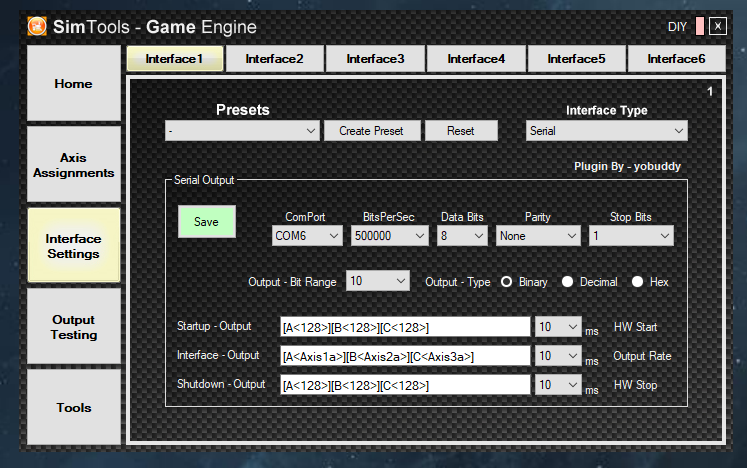Open the HW Start ms dropdown
Image resolution: width=747 pixels, height=468 pixels.
tap(558, 327)
